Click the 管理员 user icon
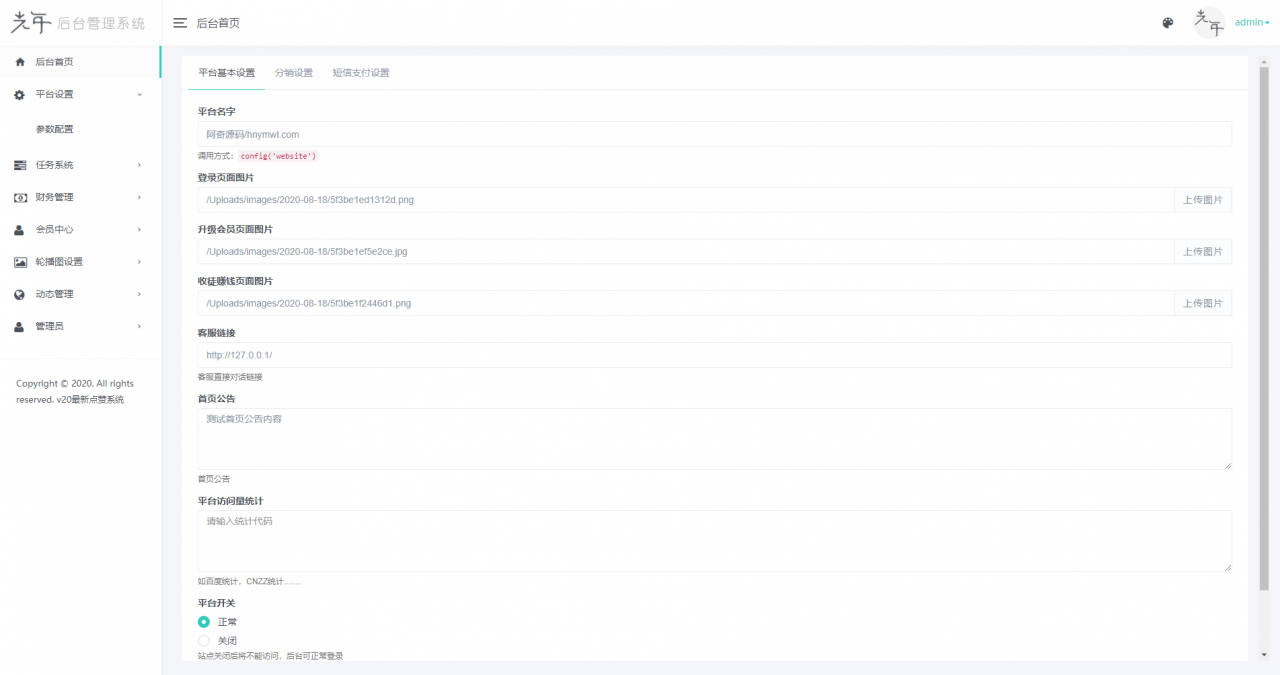Screen dimensions: 1280x675 [20, 326]
